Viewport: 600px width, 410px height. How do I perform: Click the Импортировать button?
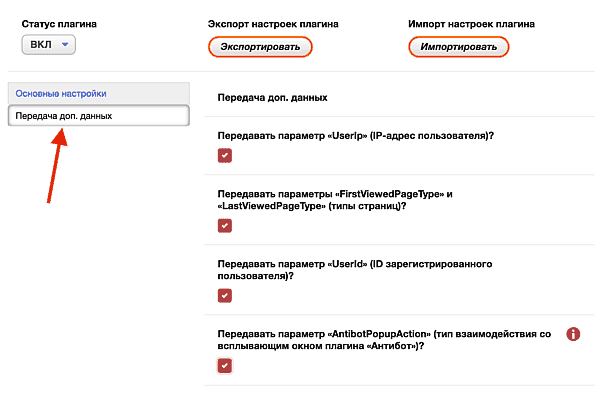pos(458,47)
